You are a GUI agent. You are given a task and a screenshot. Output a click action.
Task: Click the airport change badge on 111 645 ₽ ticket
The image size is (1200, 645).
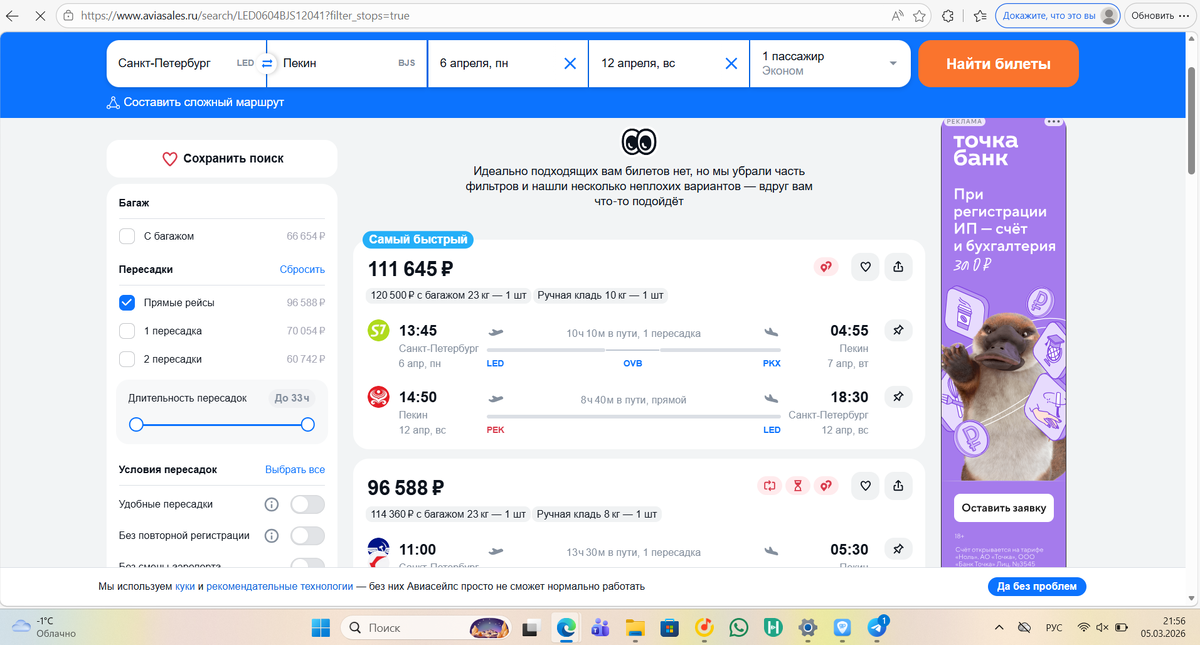pyautogui.click(x=826, y=267)
